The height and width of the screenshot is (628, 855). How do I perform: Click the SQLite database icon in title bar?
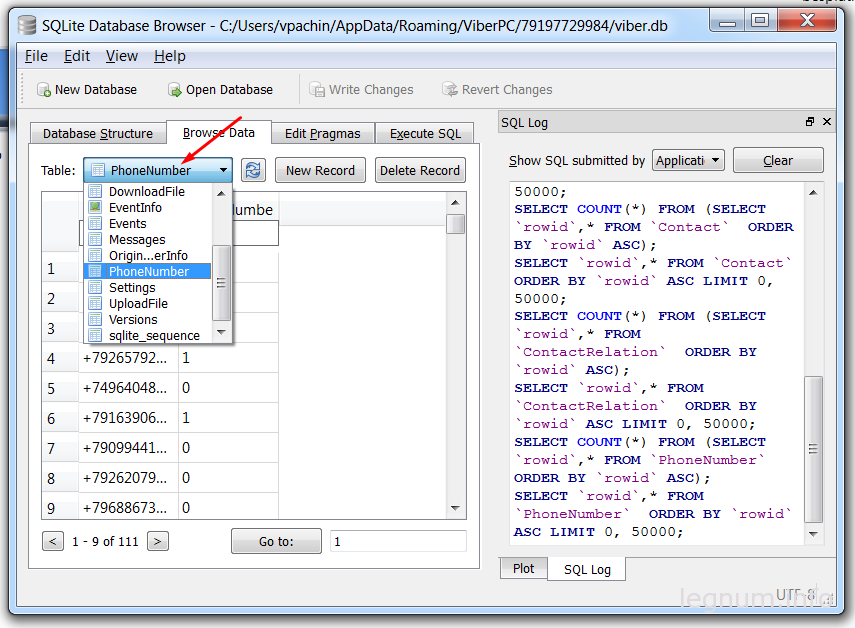[x=27, y=26]
